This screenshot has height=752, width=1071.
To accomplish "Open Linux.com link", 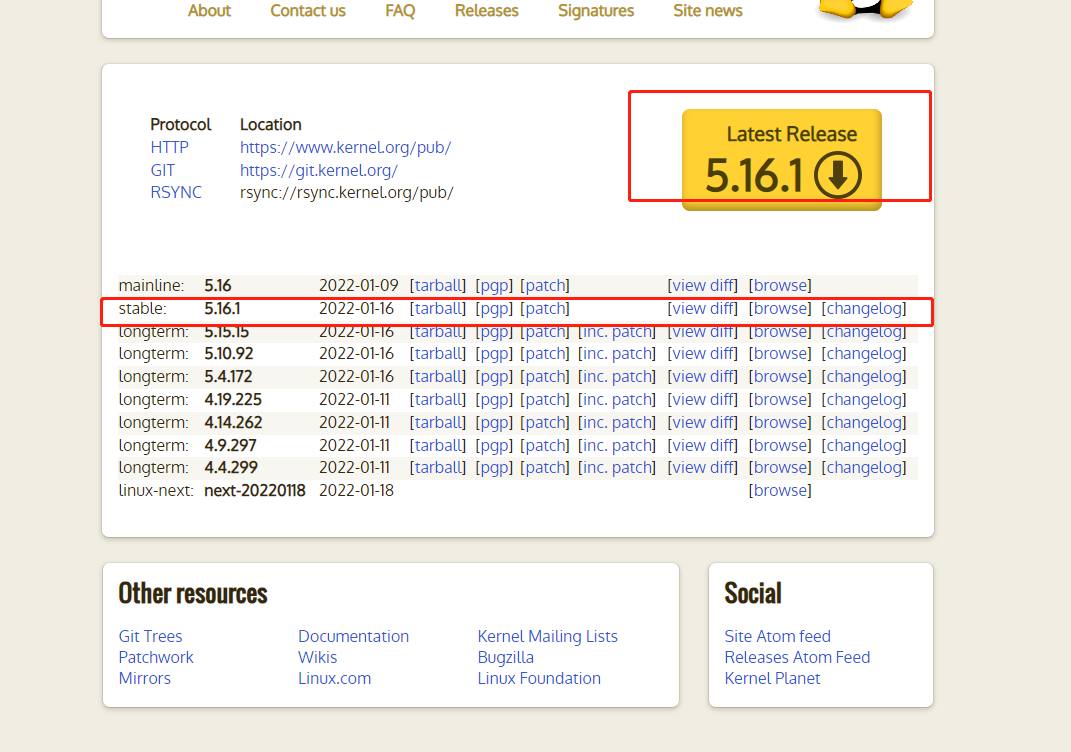I will (x=334, y=678).
